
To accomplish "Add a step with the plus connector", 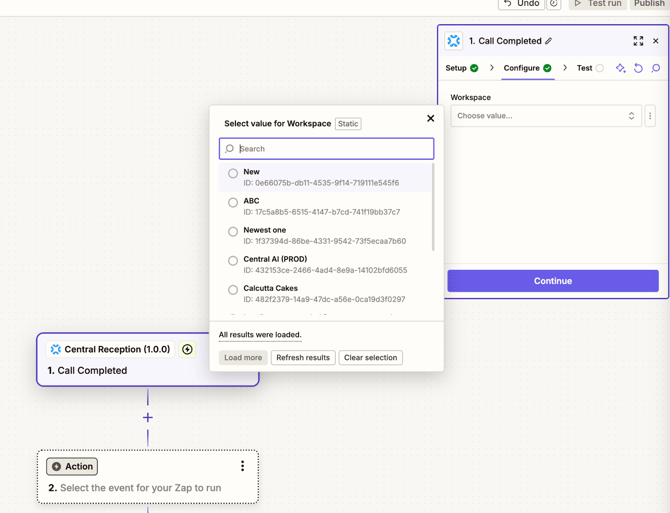I will coord(148,417).
